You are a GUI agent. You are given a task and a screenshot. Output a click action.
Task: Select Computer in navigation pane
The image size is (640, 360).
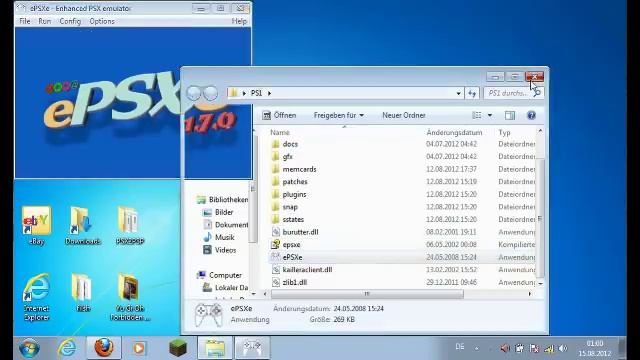[225, 276]
